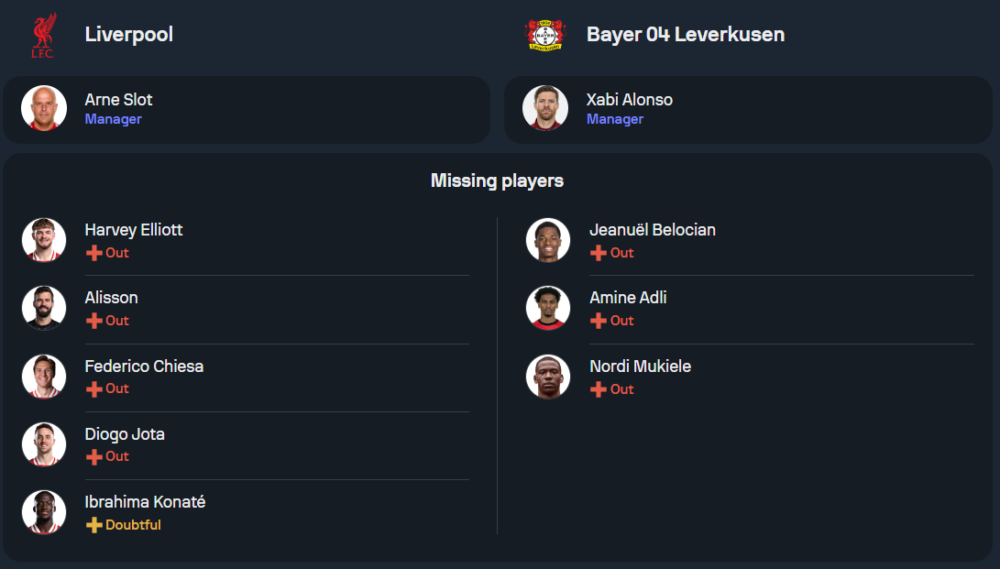Open the Bayer 04 Leverkusen team link
Screen dimensions: 1000x569
point(685,34)
